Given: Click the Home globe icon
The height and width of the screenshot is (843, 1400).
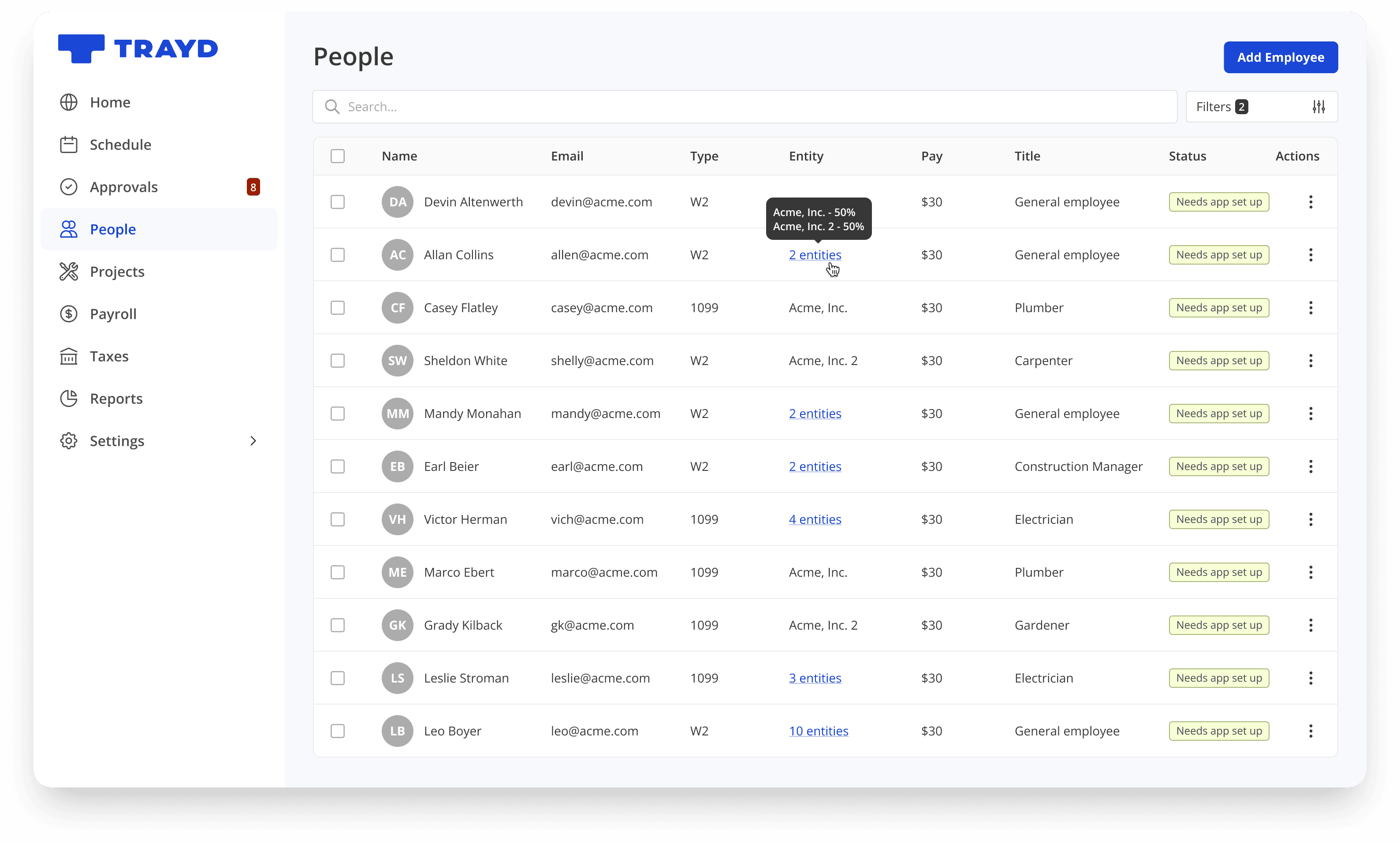Looking at the screenshot, I should coord(69,102).
